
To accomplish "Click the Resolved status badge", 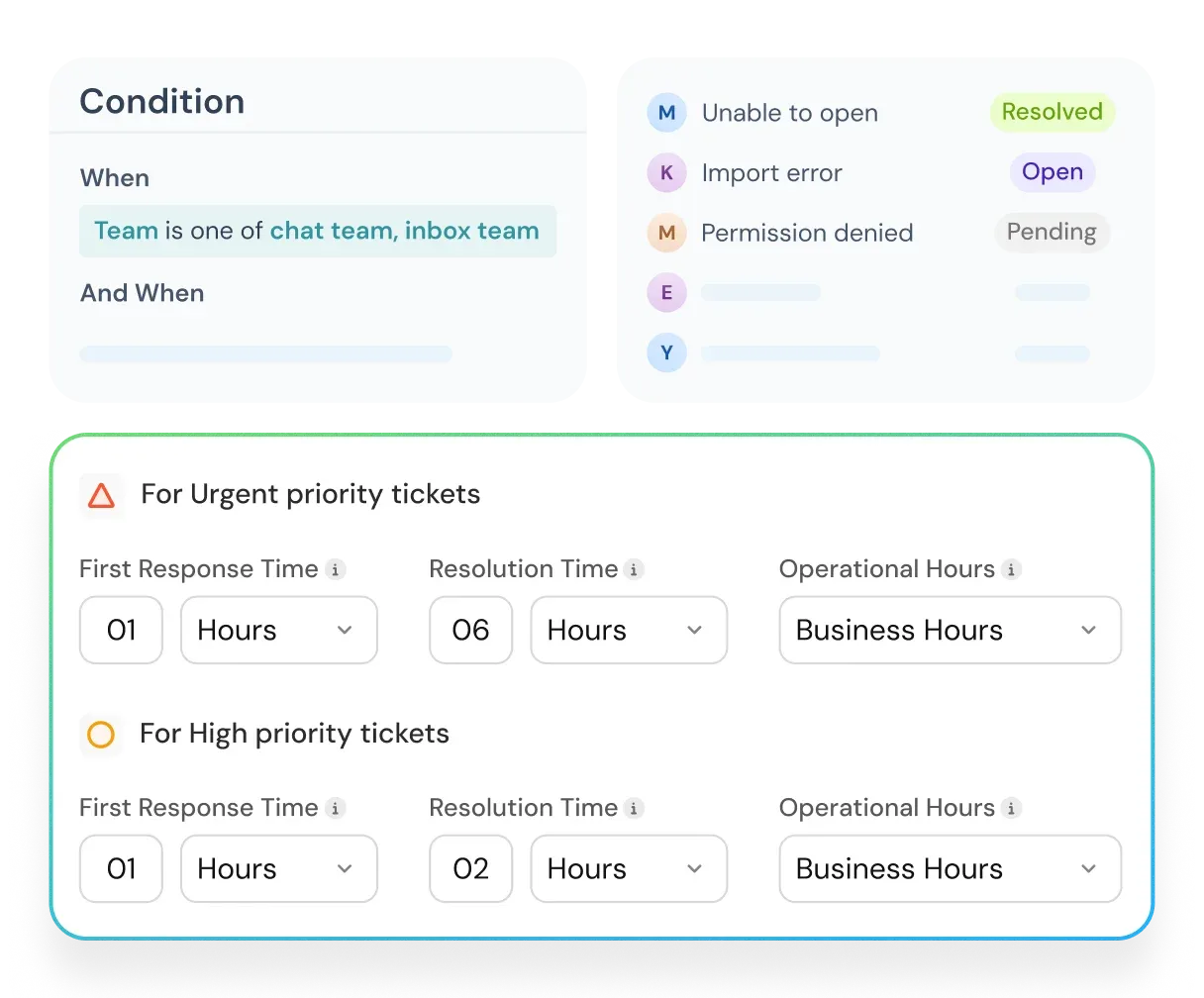I will pos(1052,112).
